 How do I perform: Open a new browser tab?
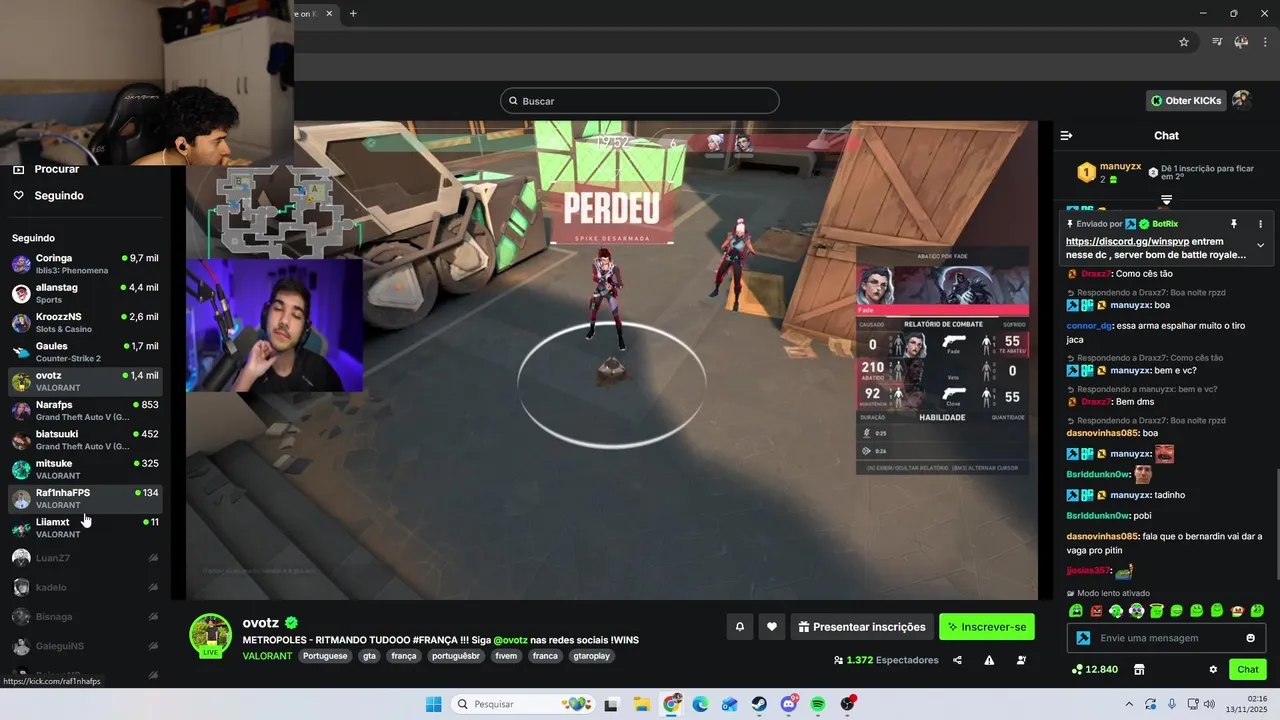point(353,14)
